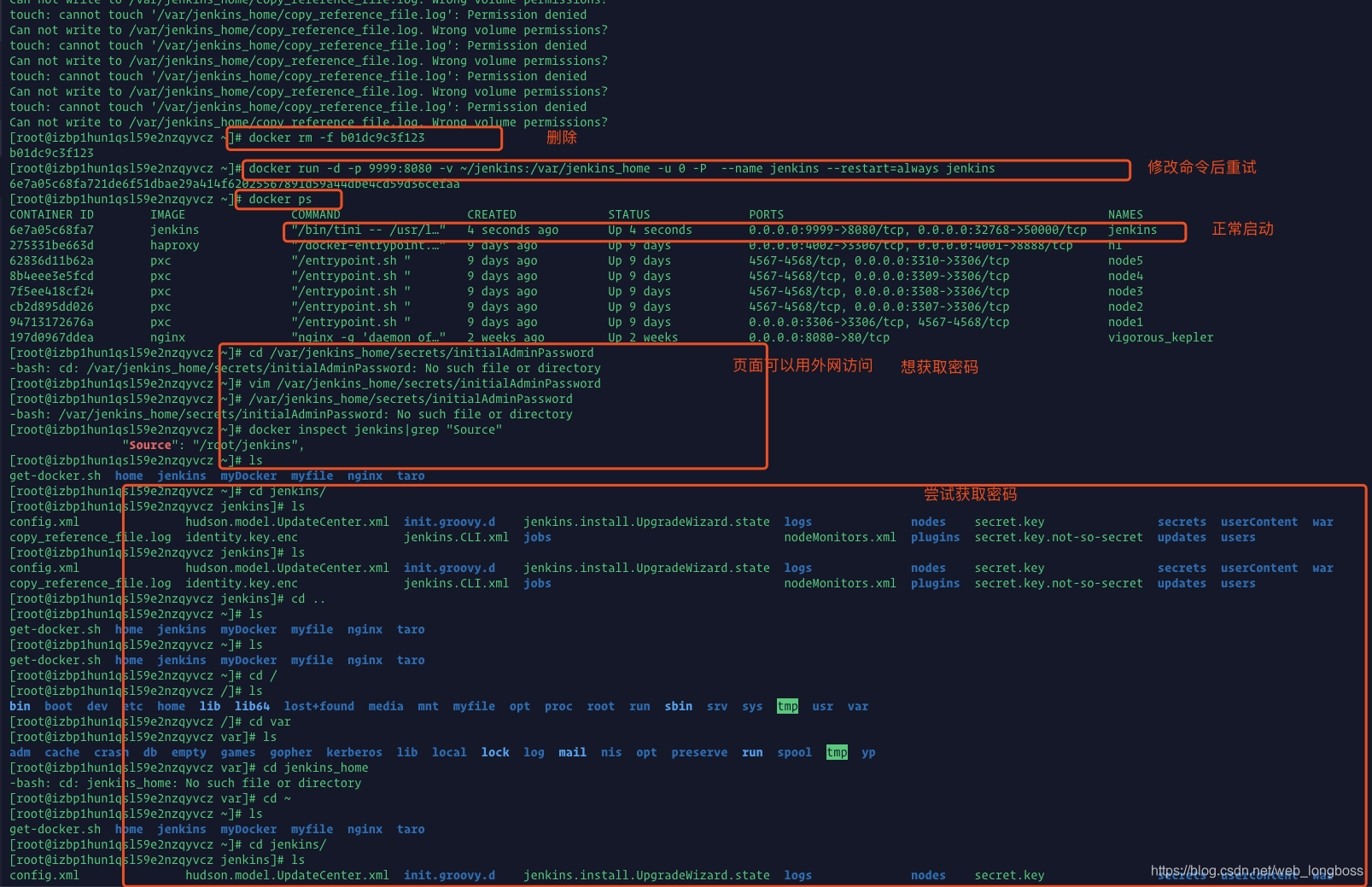
Task: Click container ID 7f5ee418cf24
Action: pos(51,291)
